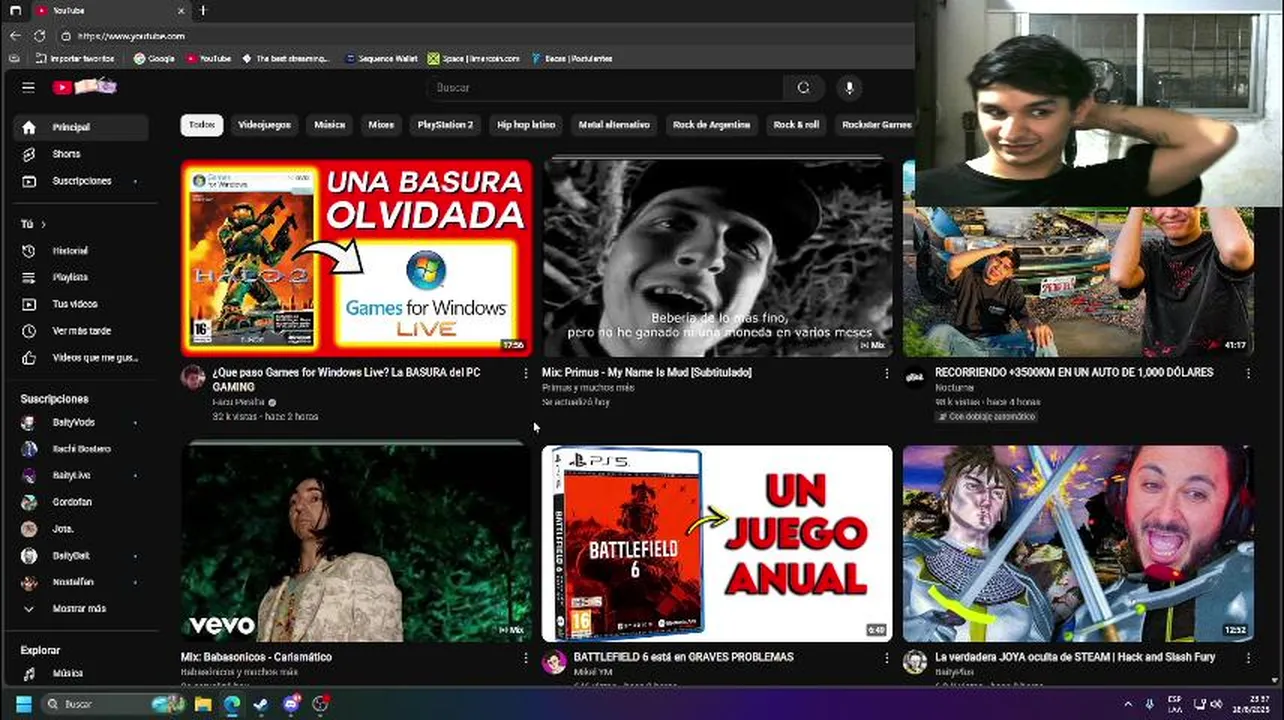This screenshot has height=720, width=1284.
Task: Play Primus My Name Is Mud thumbnail
Action: (x=717, y=258)
